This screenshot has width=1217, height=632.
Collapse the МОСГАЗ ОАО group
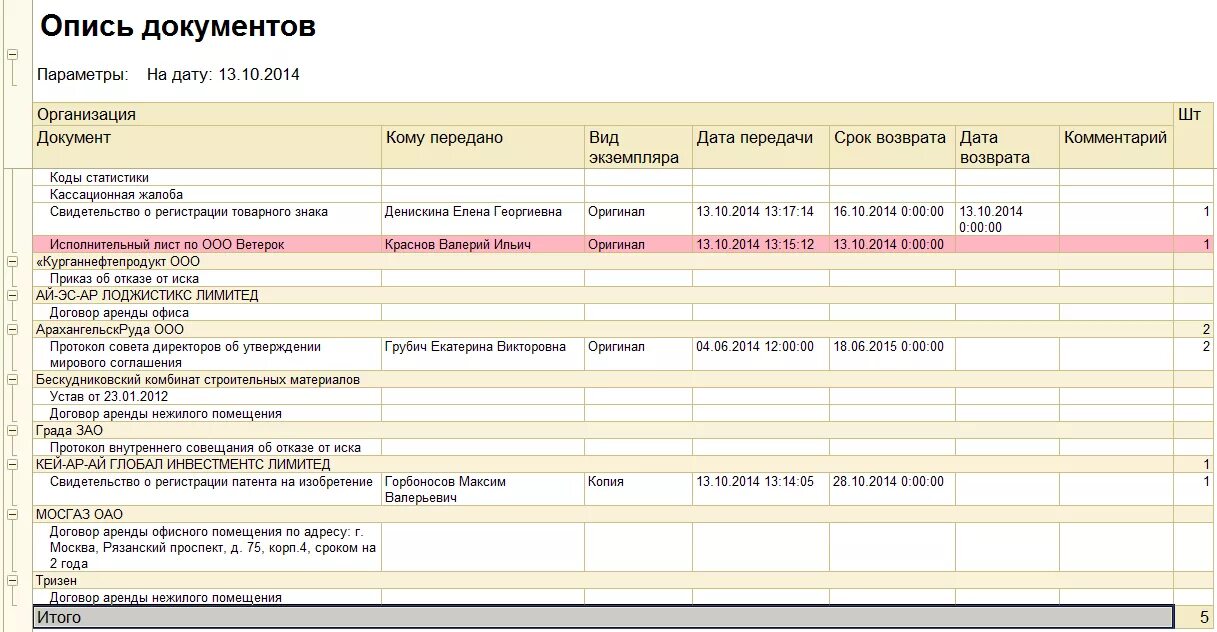click(13, 514)
